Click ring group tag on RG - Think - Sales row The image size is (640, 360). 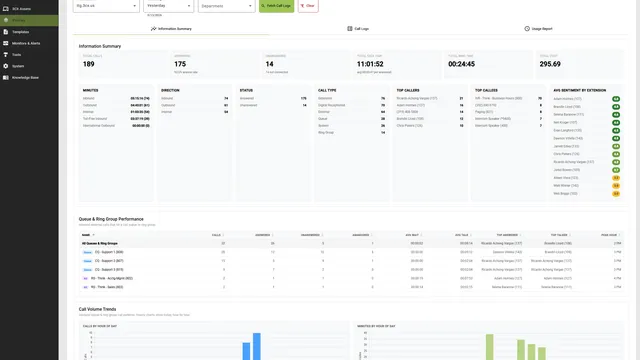pyautogui.click(x=85, y=287)
